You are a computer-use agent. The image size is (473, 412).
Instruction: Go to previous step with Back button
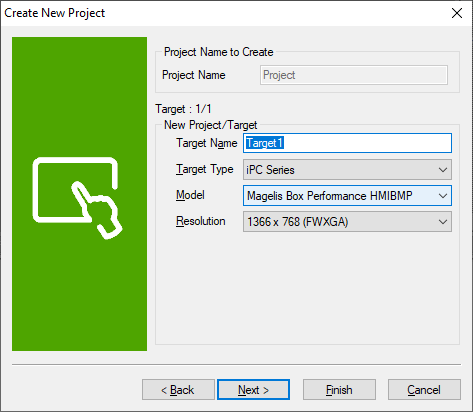[x=178, y=389]
